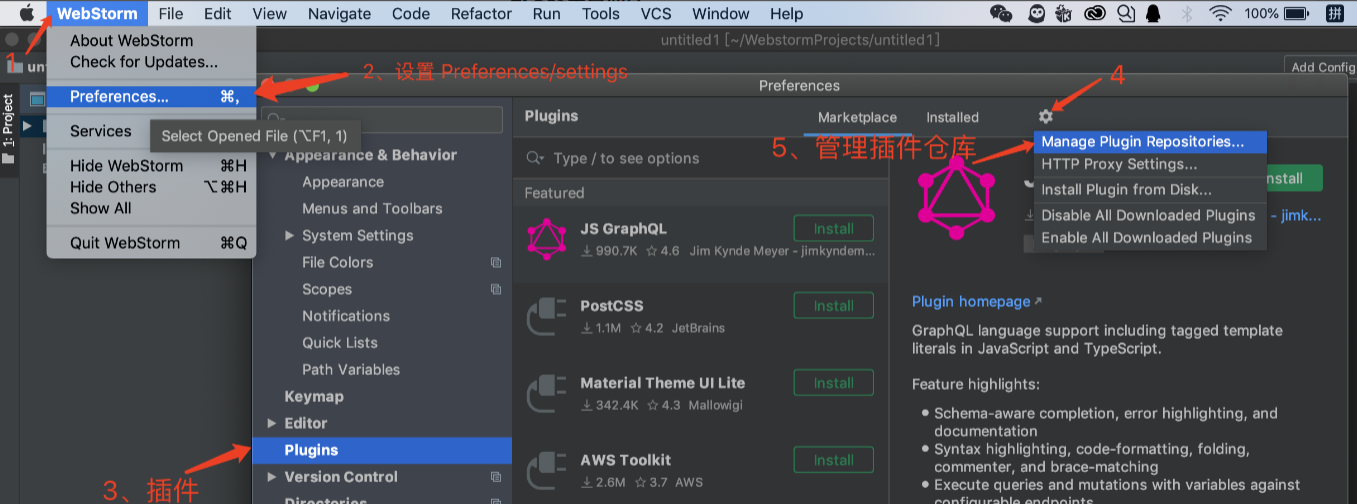Open the Edit menu
Viewport: 1357px width, 504px height.
pyautogui.click(x=217, y=13)
